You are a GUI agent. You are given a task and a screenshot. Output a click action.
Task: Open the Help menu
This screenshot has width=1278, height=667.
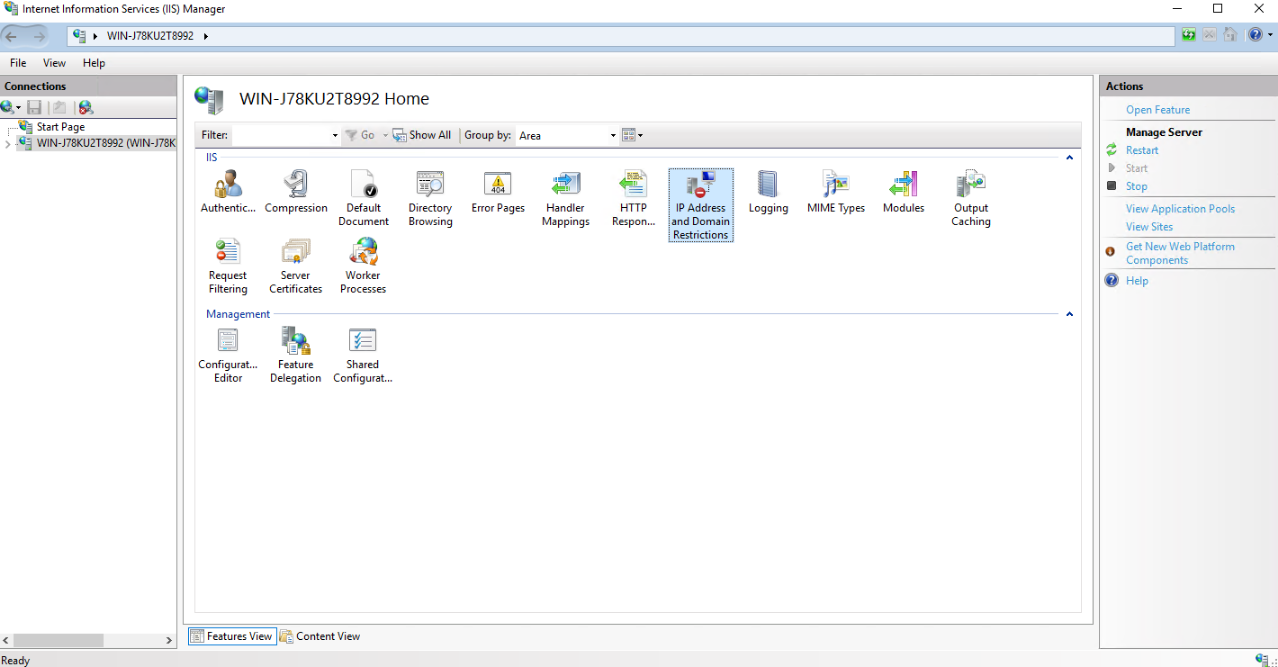click(94, 63)
